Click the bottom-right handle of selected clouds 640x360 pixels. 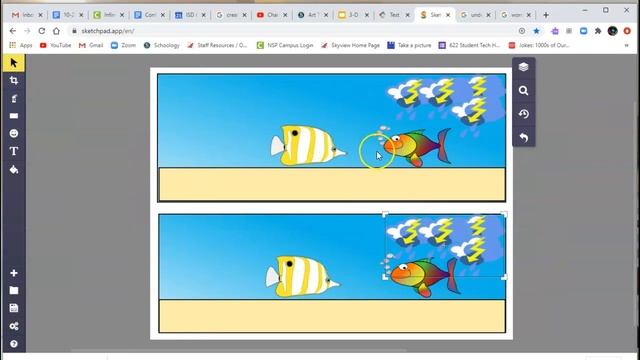pos(504,277)
